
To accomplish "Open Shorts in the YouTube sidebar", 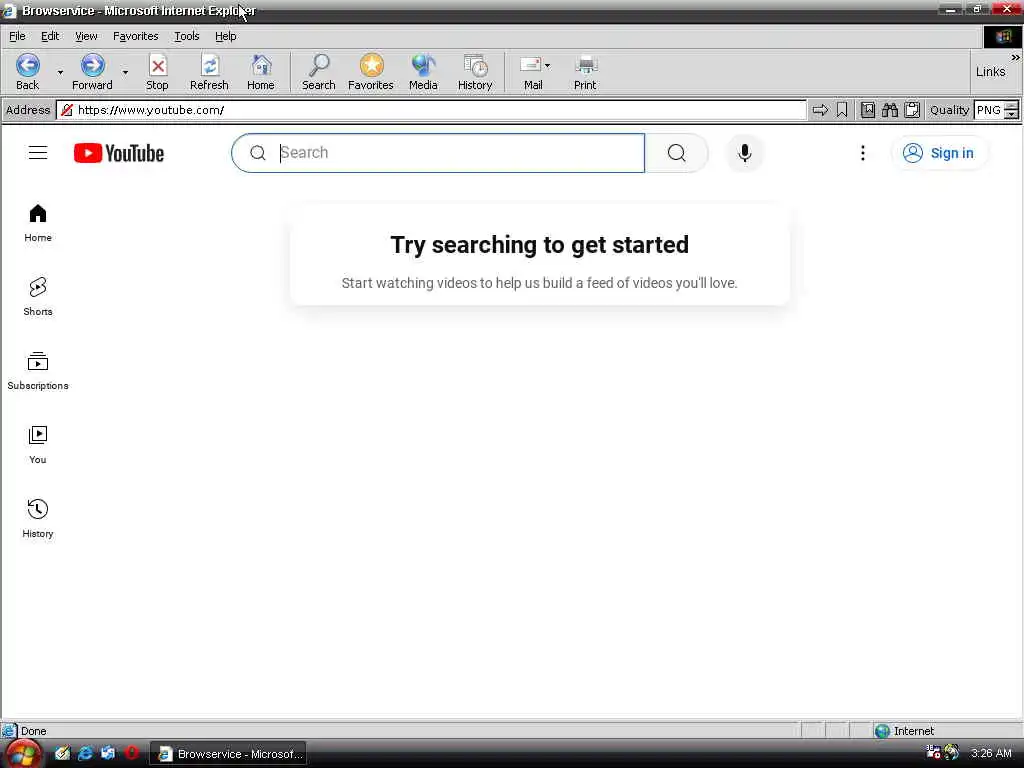I will pos(38,296).
